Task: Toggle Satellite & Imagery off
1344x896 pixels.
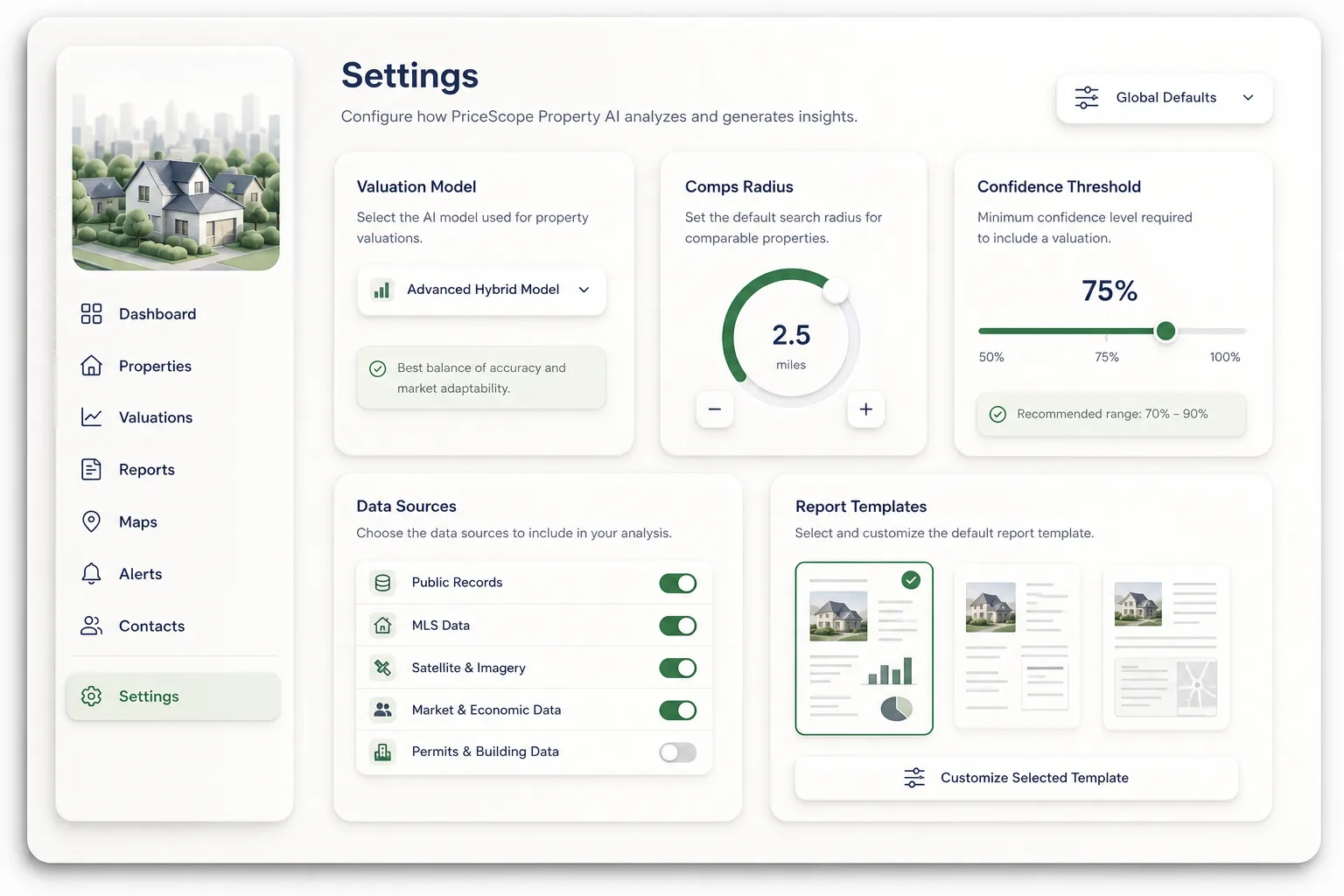Action: (678, 668)
